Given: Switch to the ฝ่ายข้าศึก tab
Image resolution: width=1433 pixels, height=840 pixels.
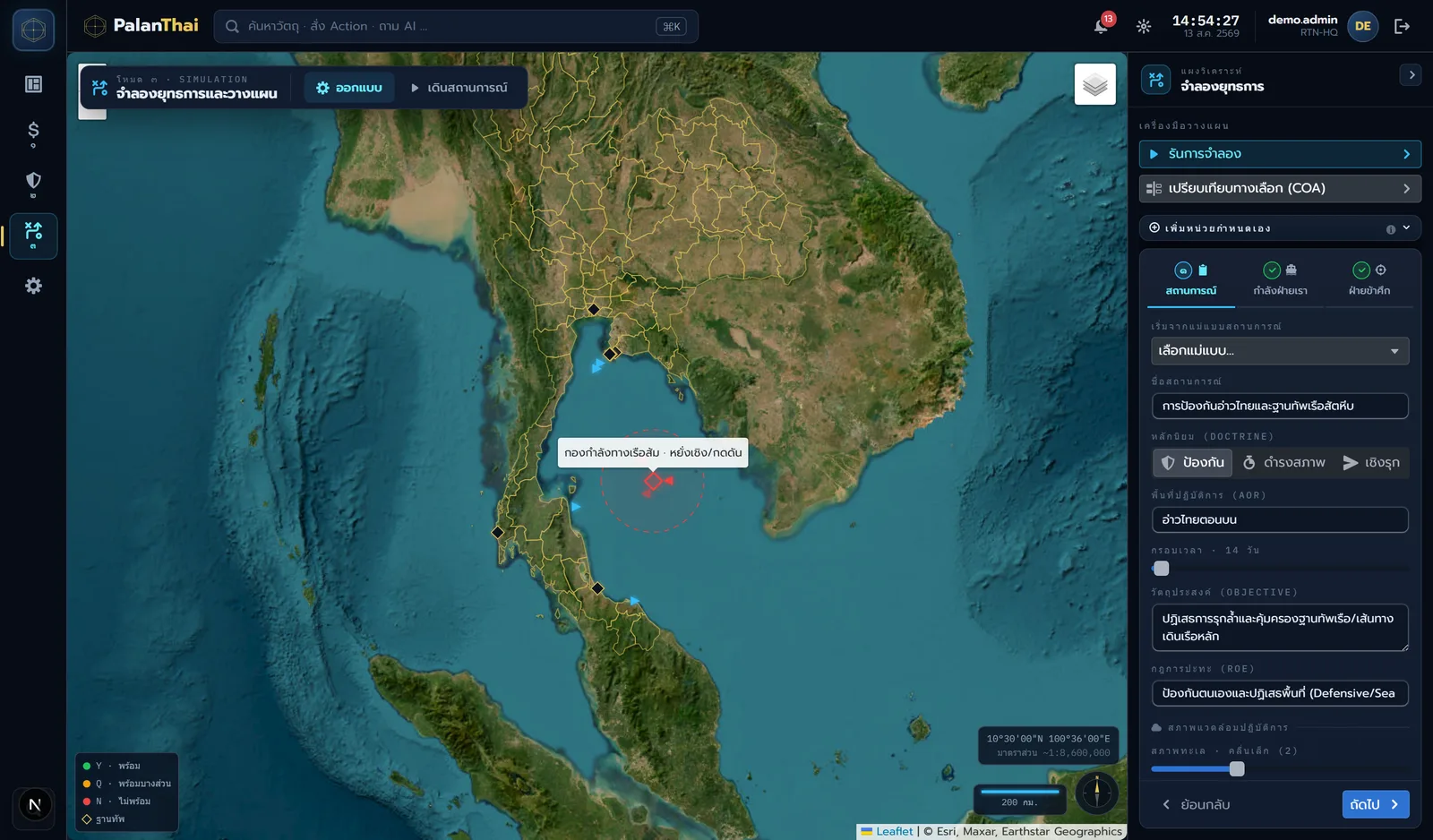Looking at the screenshot, I should pos(1369,279).
